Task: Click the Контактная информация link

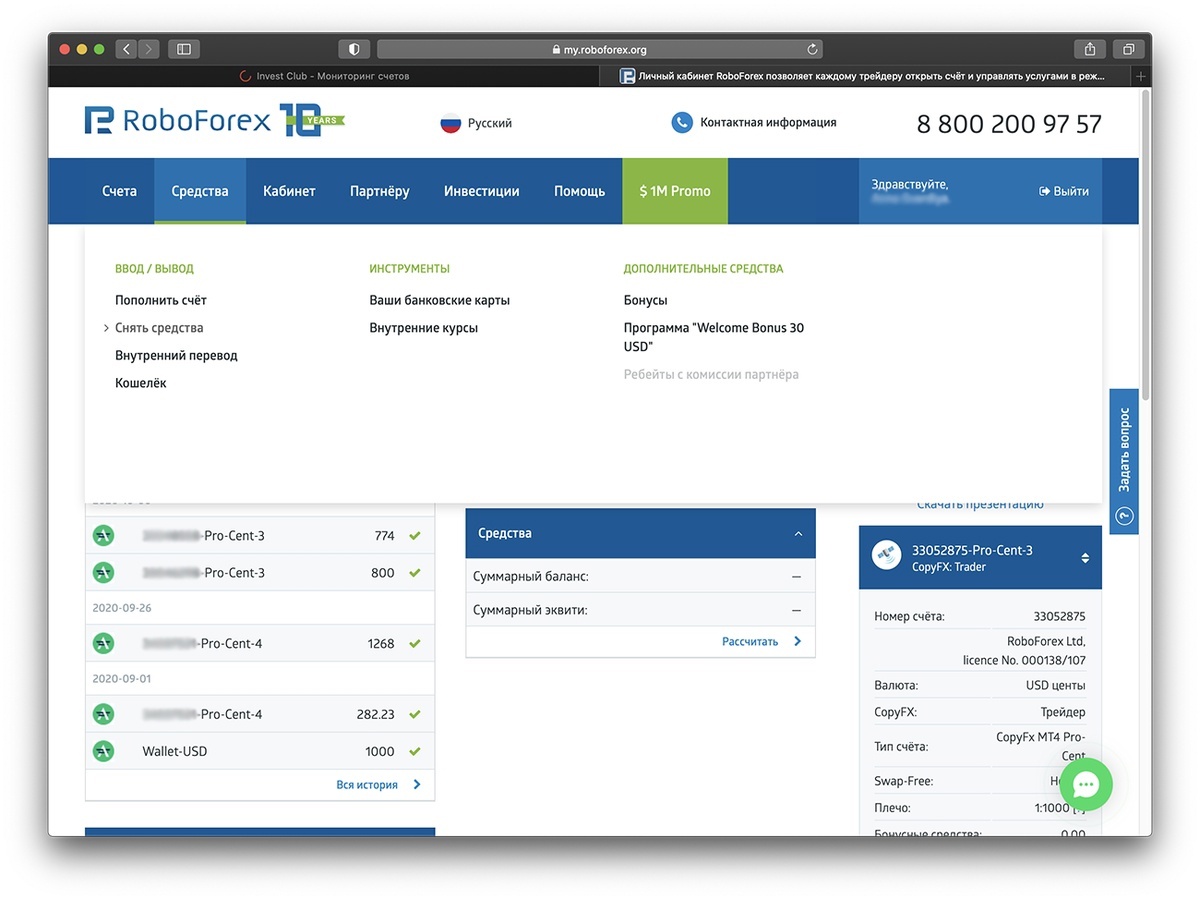Action: pos(768,123)
